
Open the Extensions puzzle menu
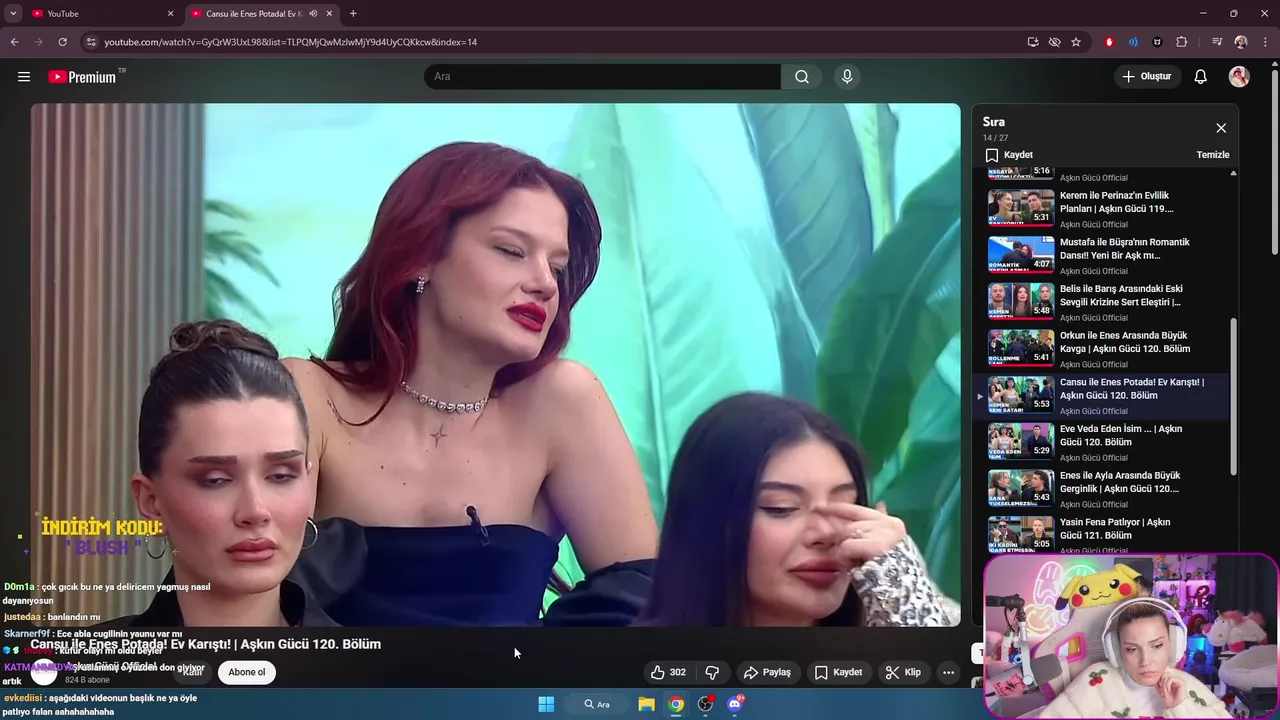[1182, 42]
